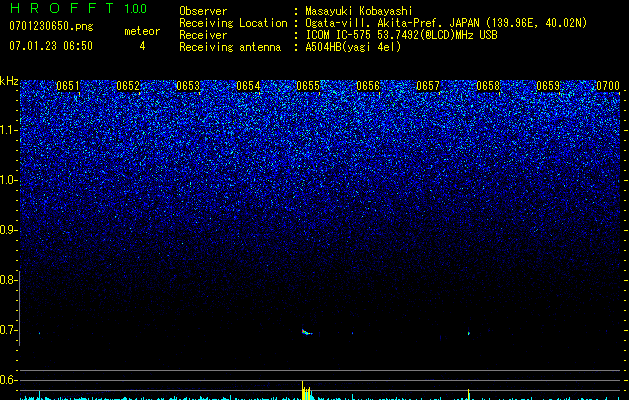Click the 0654 time marker
The width and height of the screenshot is (629, 400).
coord(248,86)
